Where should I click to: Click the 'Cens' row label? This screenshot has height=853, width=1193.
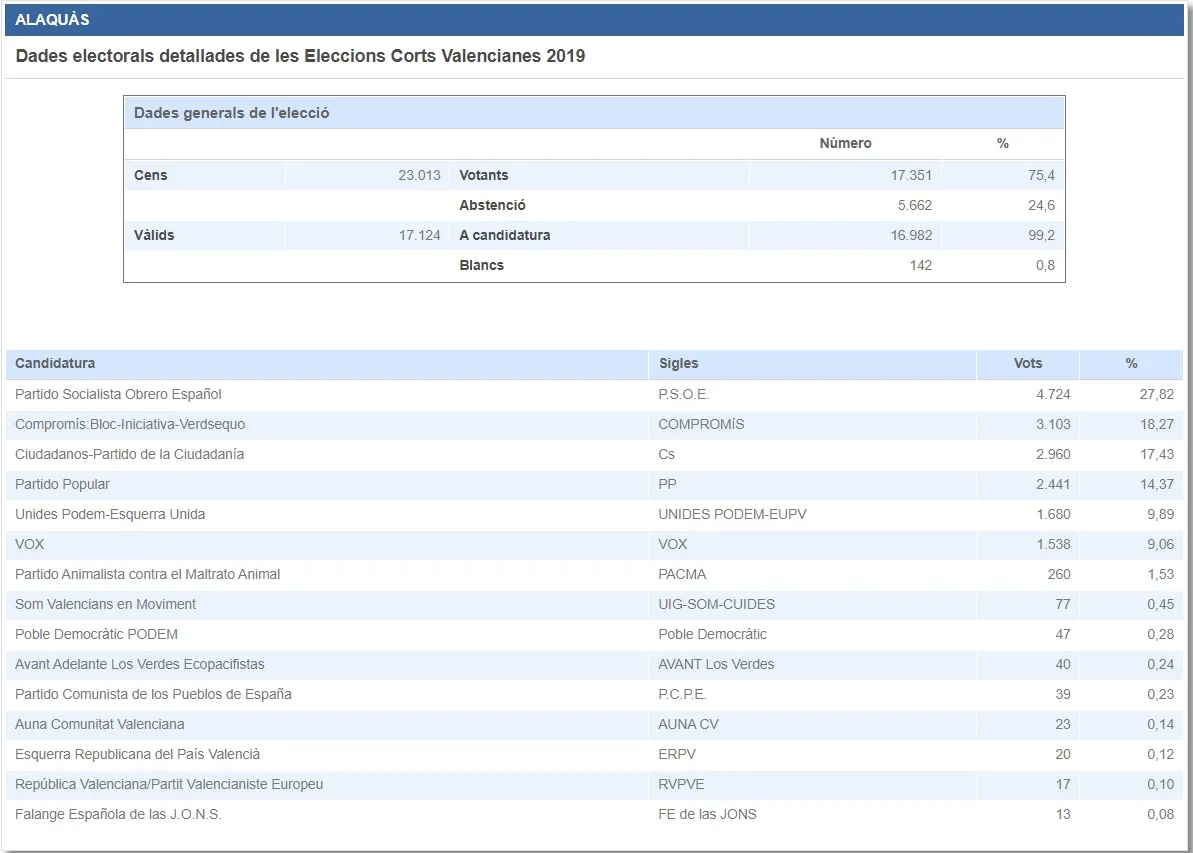click(151, 175)
